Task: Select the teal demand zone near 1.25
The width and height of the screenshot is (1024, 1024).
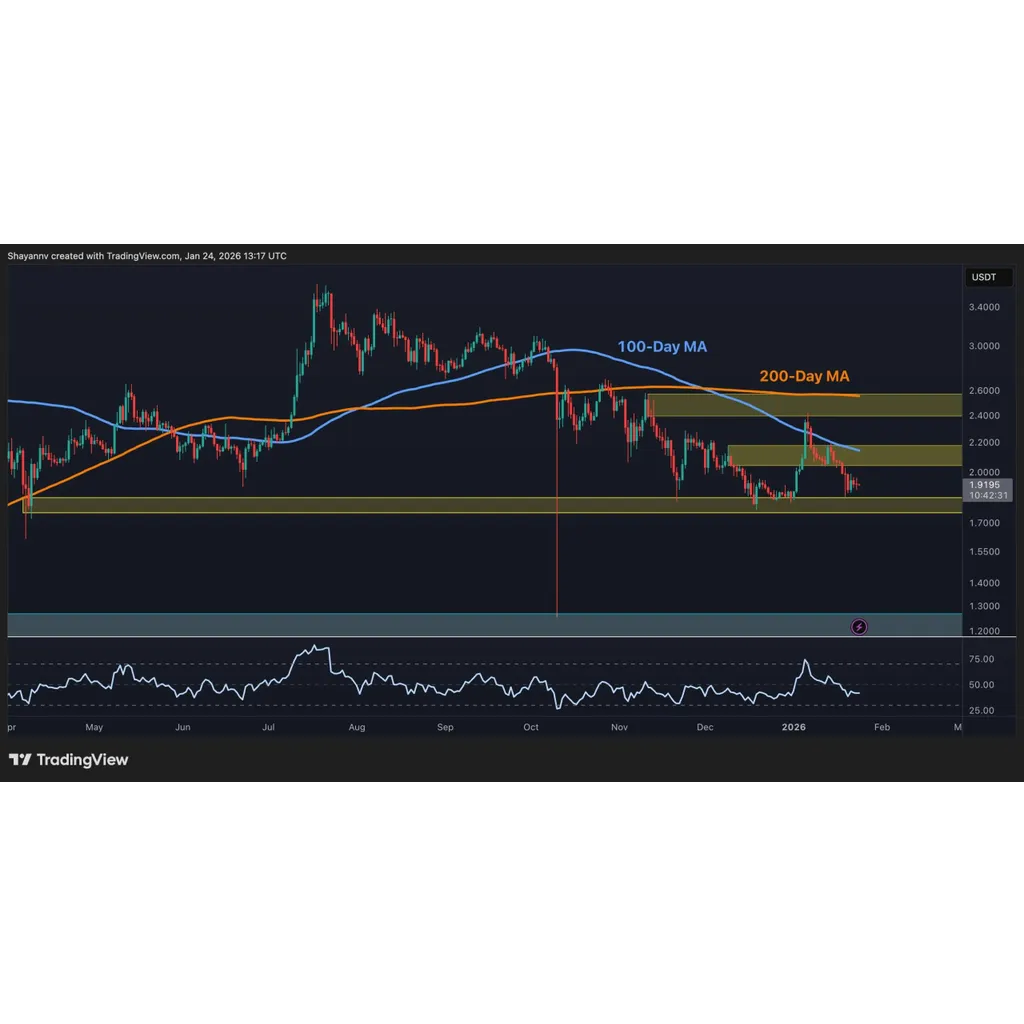Action: coord(485,624)
